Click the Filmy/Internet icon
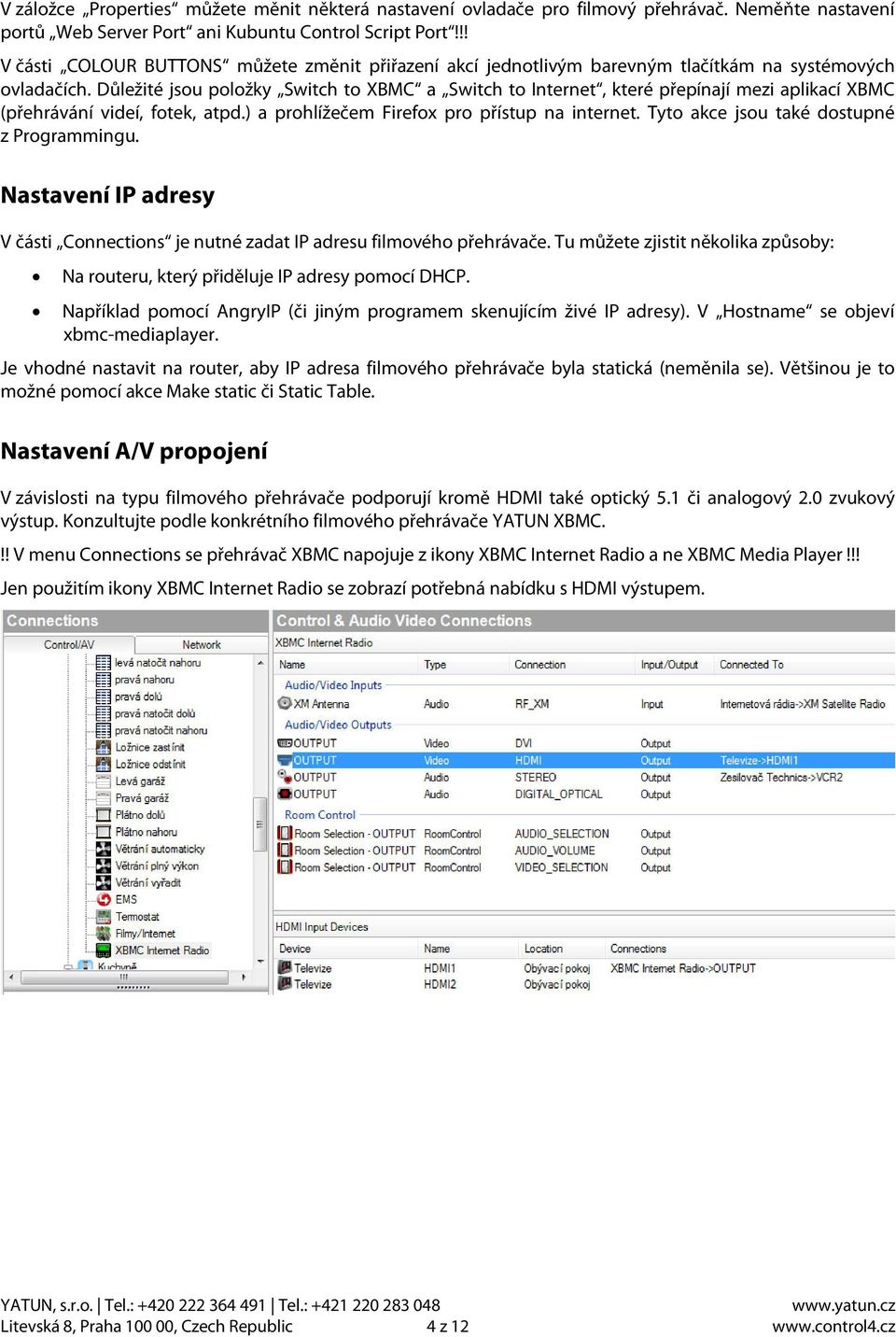Viewport: 896px width, 1337px height. (104, 933)
